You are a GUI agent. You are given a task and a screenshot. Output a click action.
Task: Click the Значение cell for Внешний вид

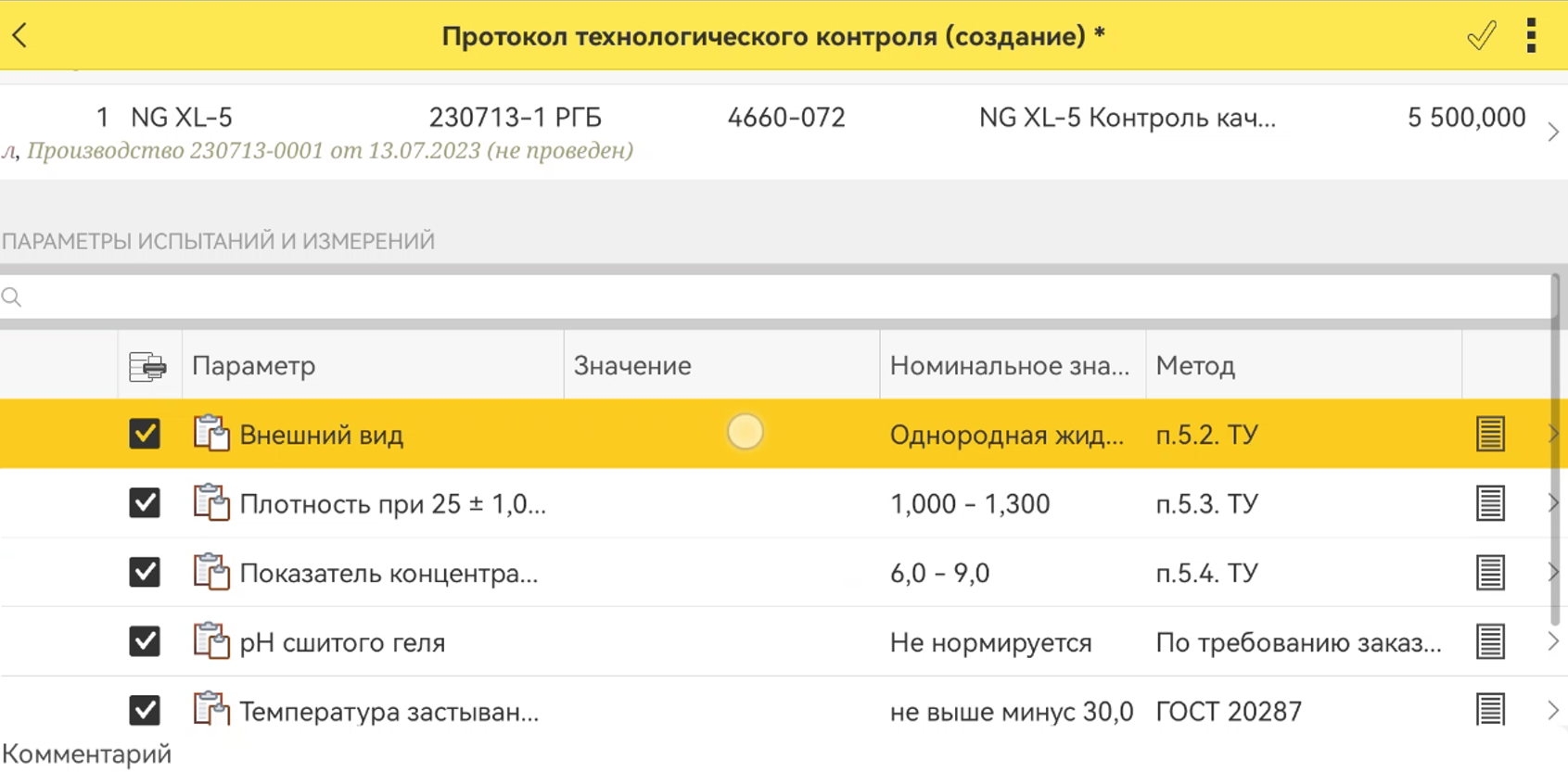point(720,434)
